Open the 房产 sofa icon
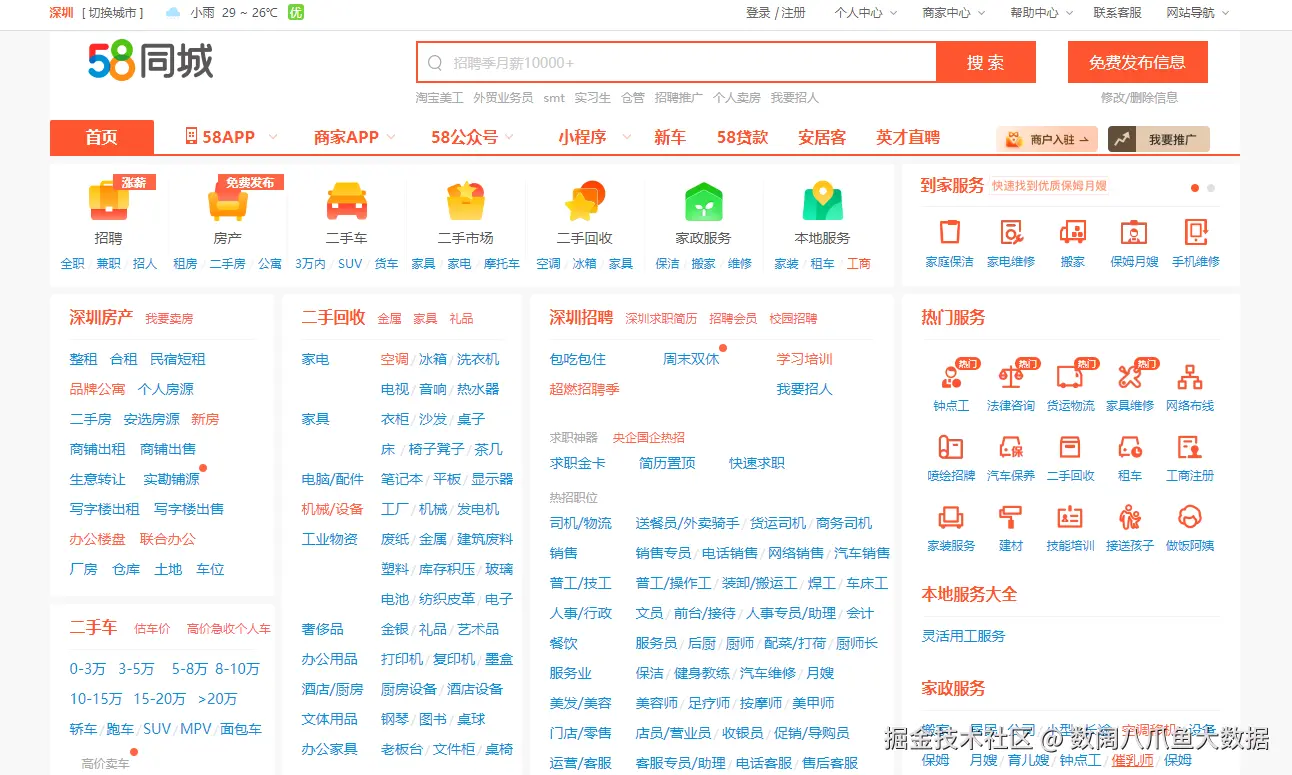This screenshot has height=775, width=1292. [227, 201]
